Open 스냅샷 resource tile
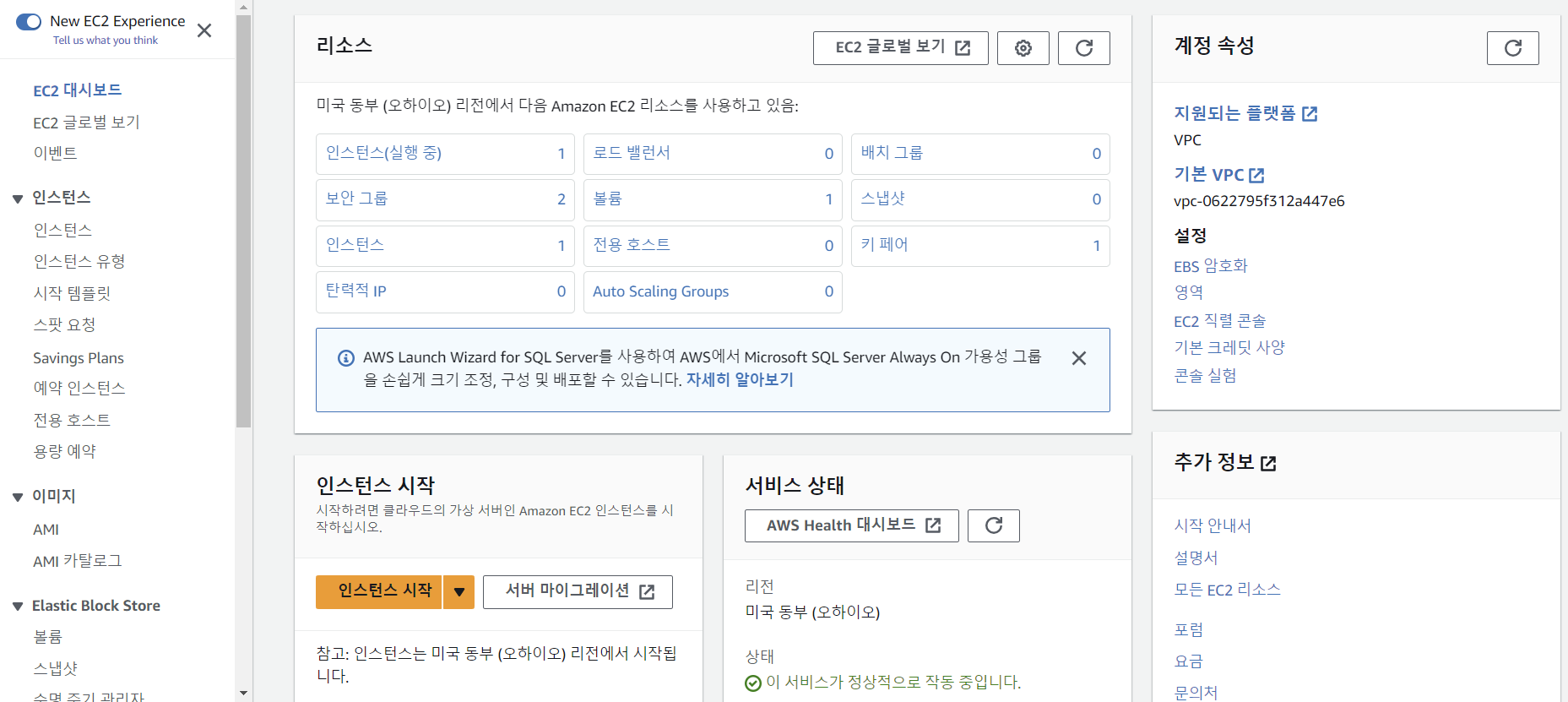 pos(980,199)
